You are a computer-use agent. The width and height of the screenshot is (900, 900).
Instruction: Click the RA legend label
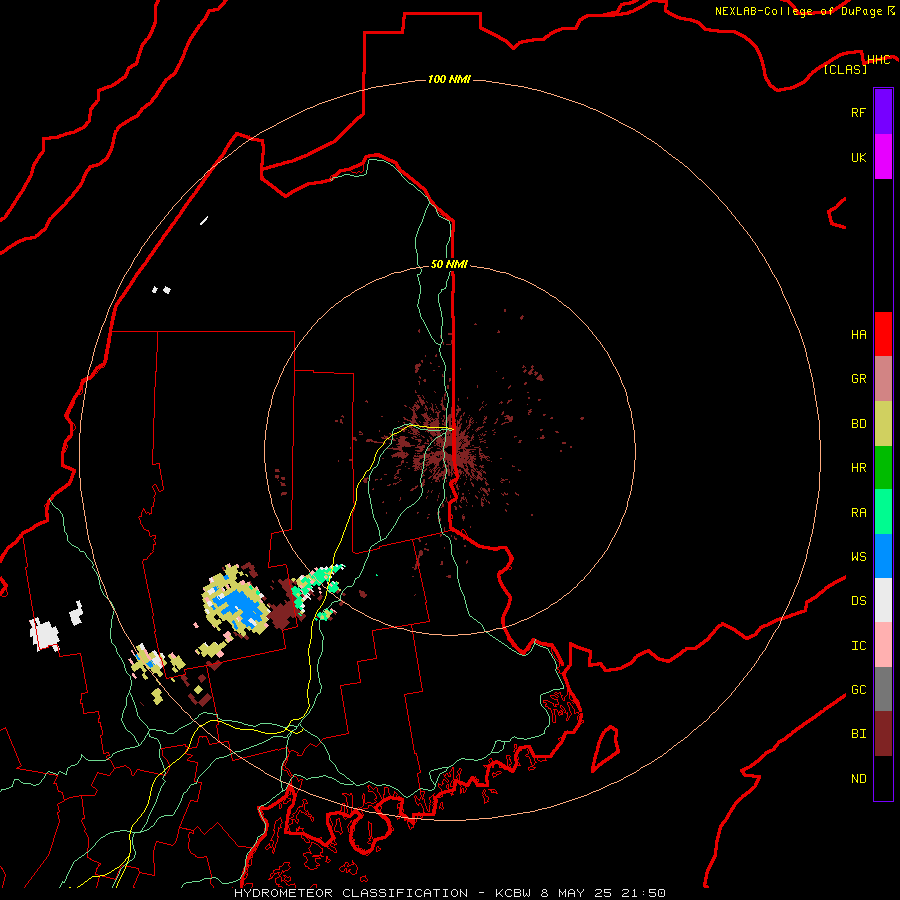(x=858, y=513)
